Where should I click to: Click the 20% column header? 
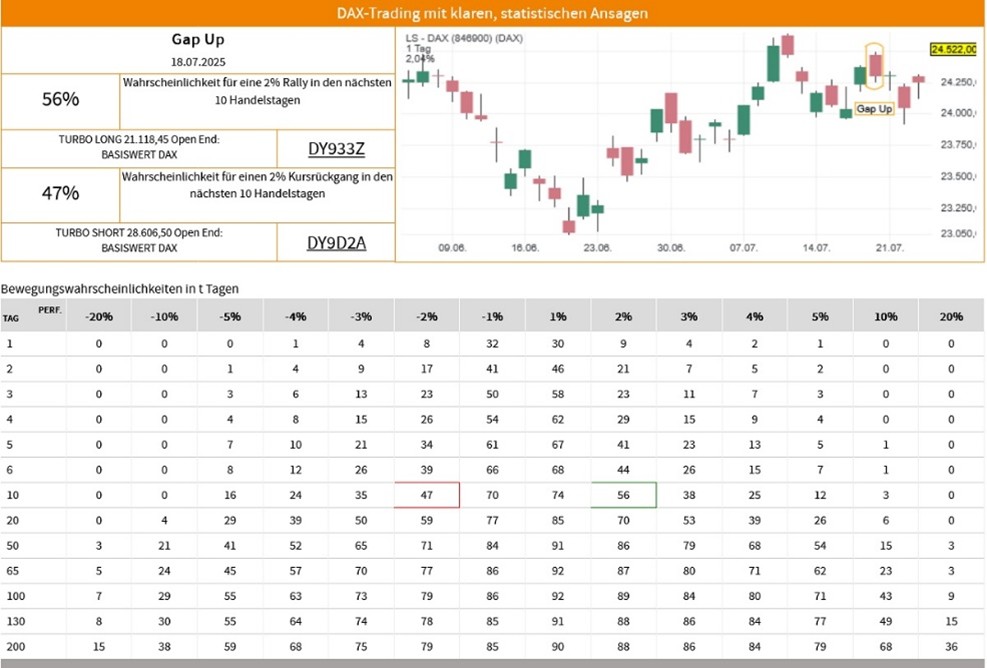[951, 317]
